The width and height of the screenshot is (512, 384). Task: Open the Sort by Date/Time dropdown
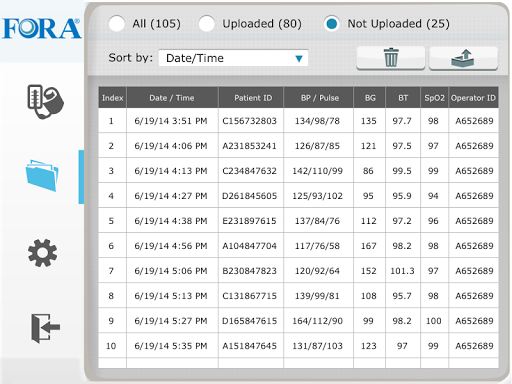tap(233, 58)
